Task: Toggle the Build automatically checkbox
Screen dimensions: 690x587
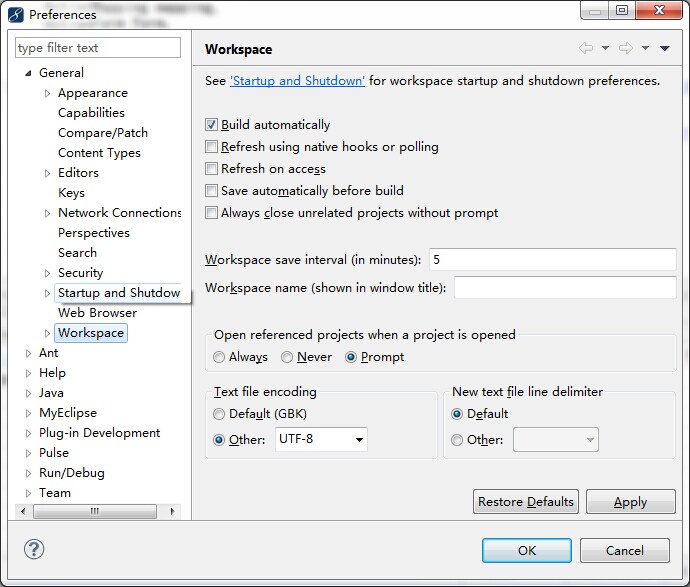Action: pyautogui.click(x=211, y=125)
